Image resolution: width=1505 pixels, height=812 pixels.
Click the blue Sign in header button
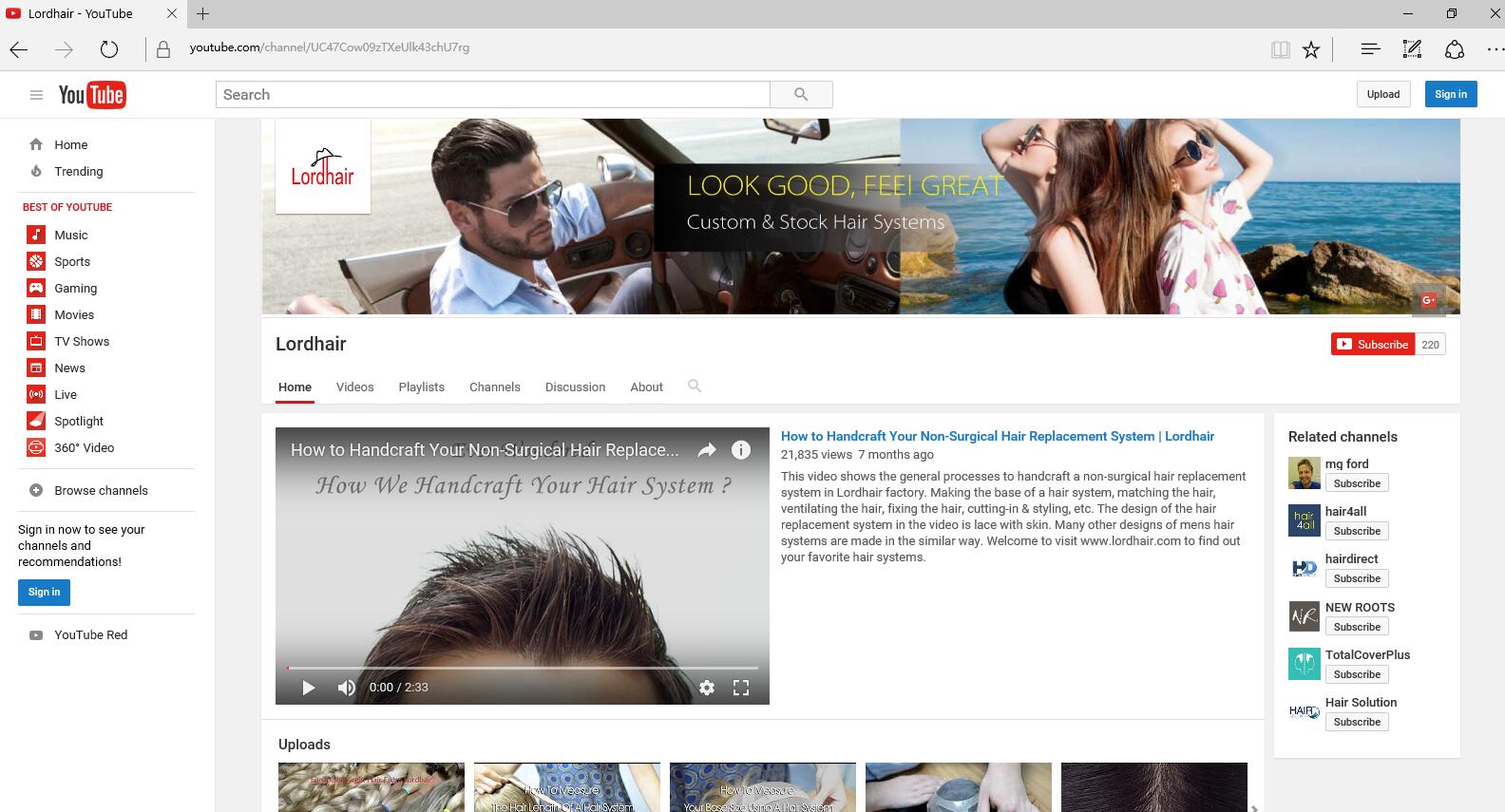[1451, 94]
